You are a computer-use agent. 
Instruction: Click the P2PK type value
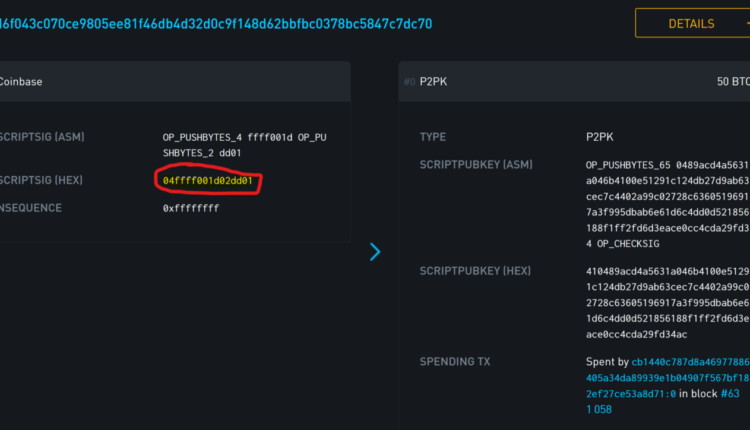click(600, 135)
